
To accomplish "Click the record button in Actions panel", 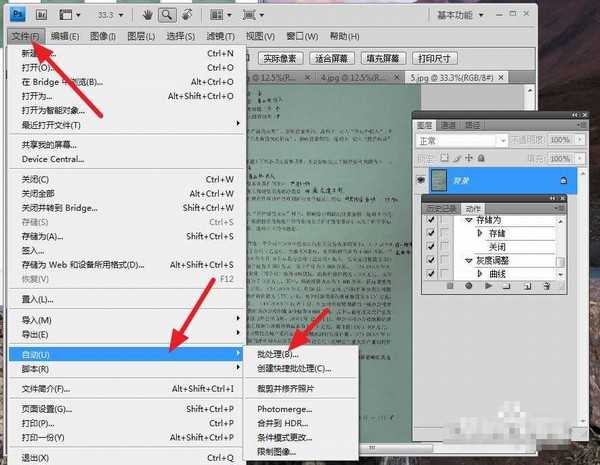I will click(x=468, y=286).
